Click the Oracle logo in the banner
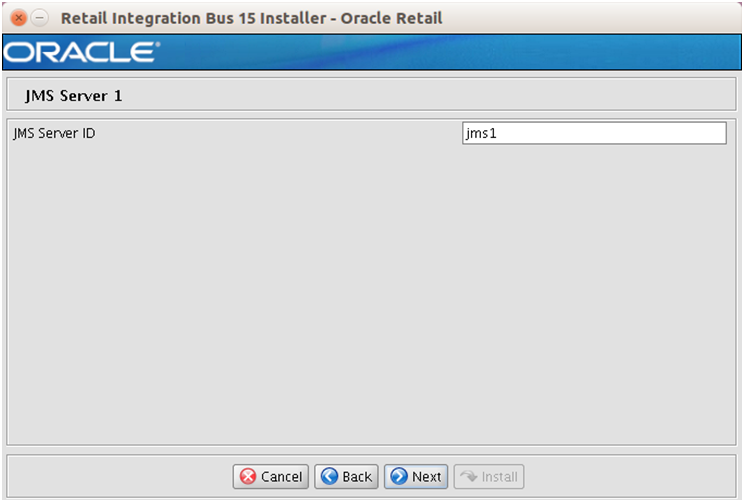This screenshot has height=502, width=744. point(81,52)
